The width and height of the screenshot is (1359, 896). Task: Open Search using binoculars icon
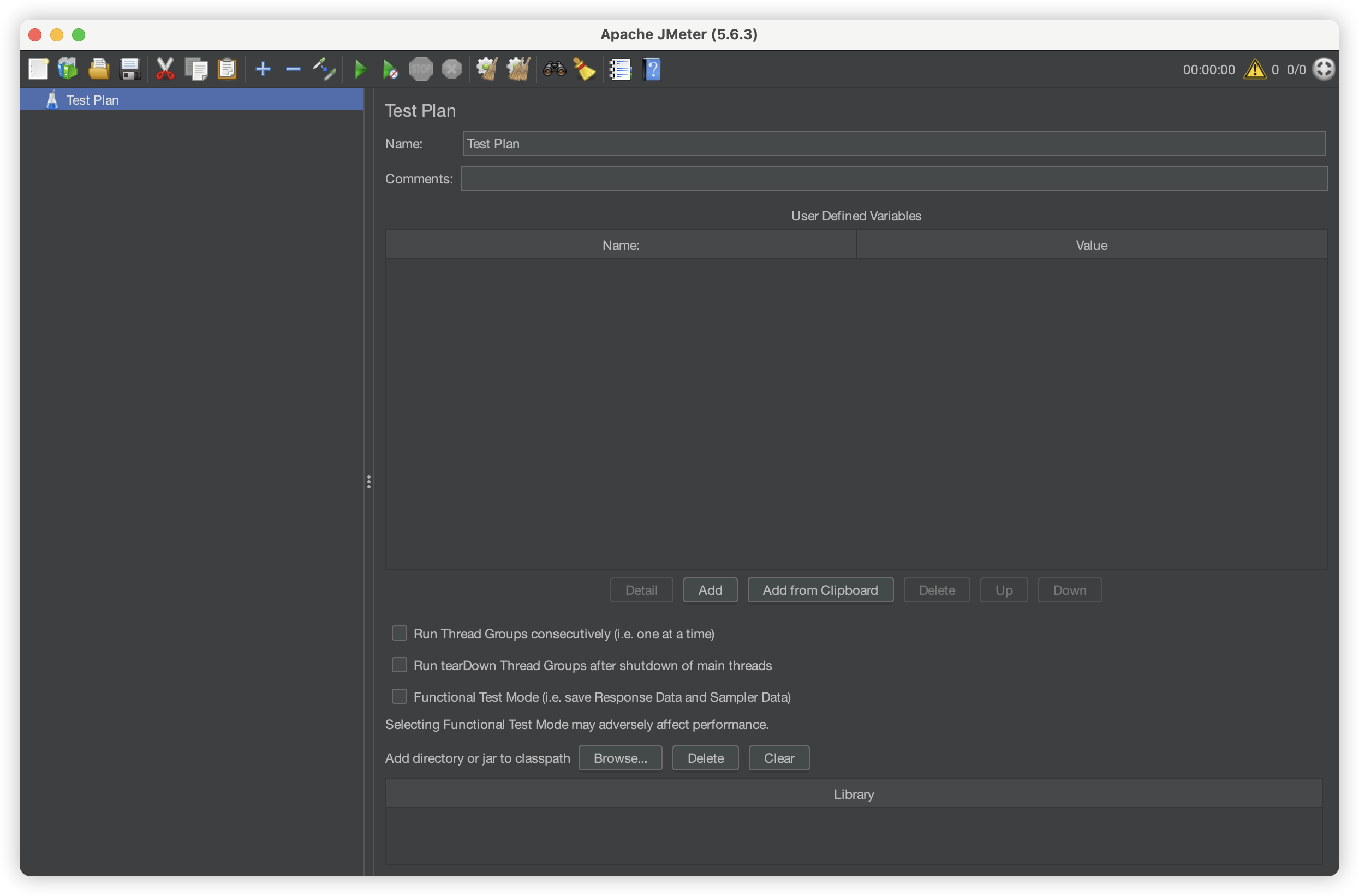pos(554,69)
